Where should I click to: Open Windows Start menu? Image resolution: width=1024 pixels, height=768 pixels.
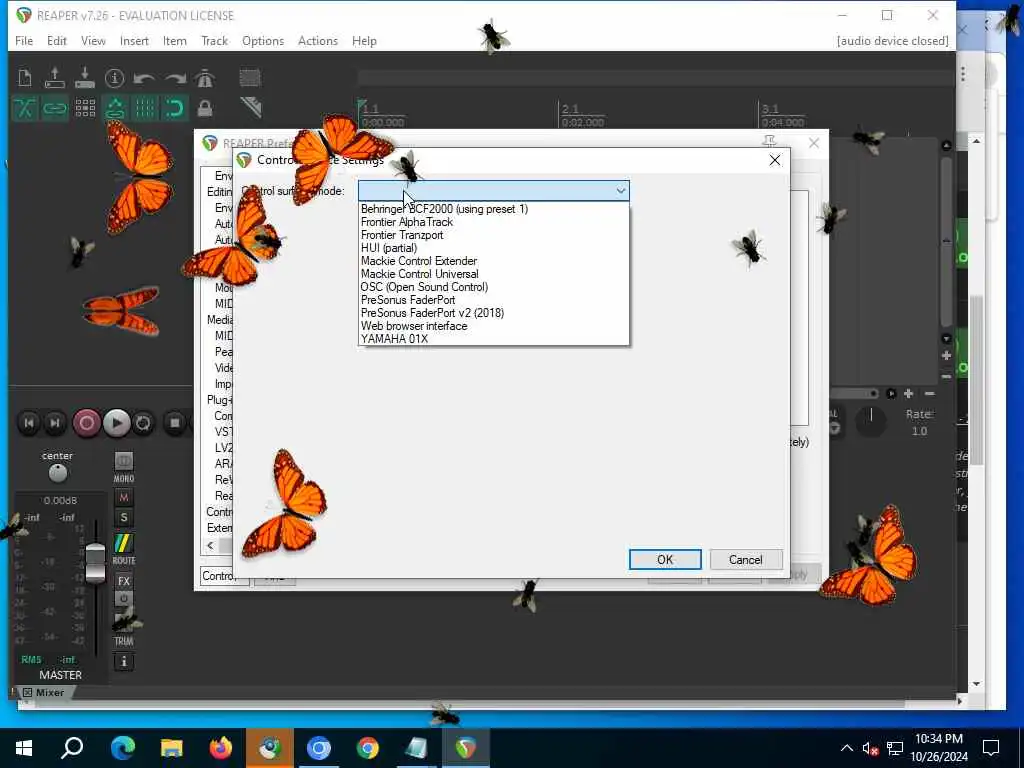[24, 748]
